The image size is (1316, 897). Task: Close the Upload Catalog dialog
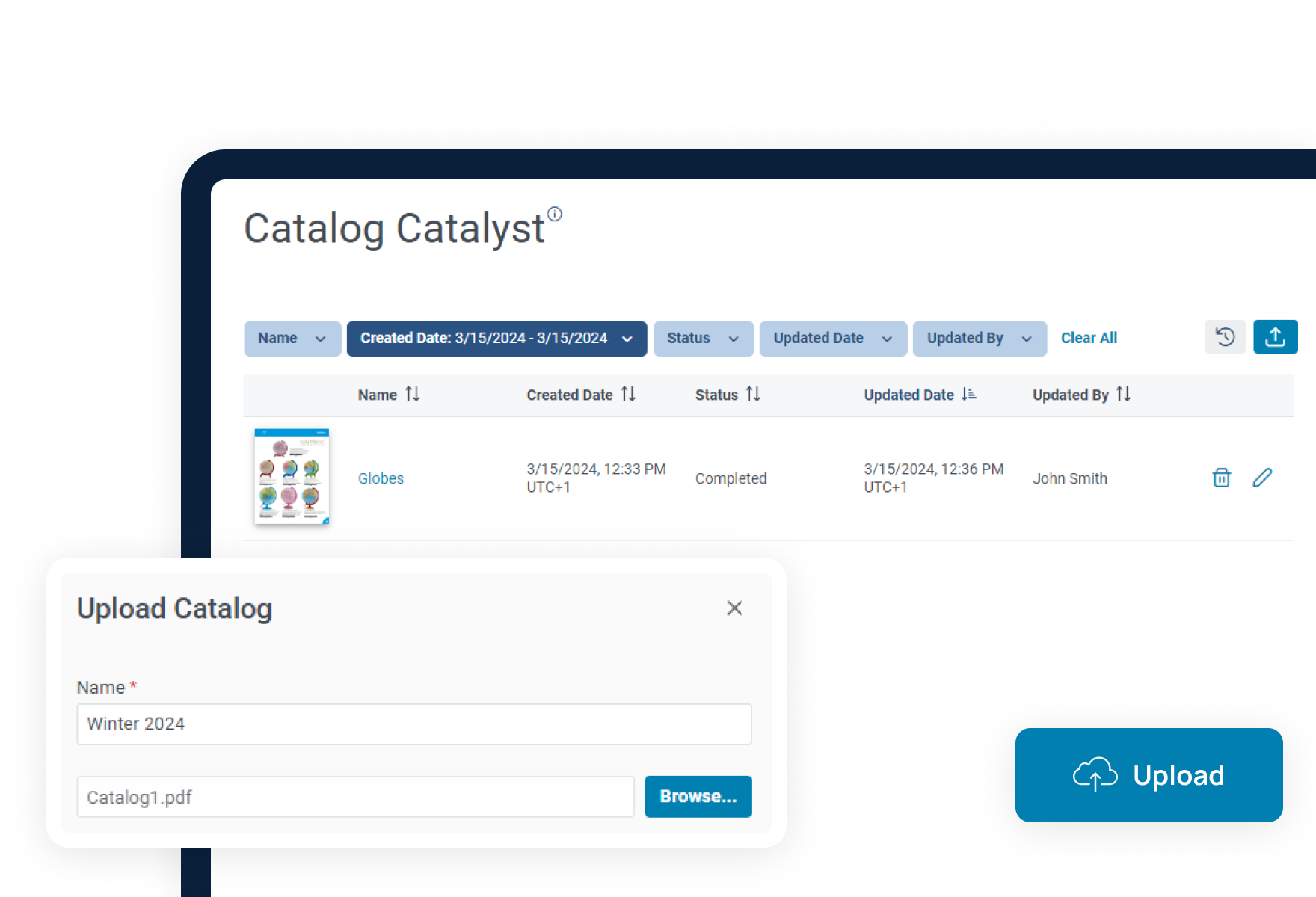734,608
